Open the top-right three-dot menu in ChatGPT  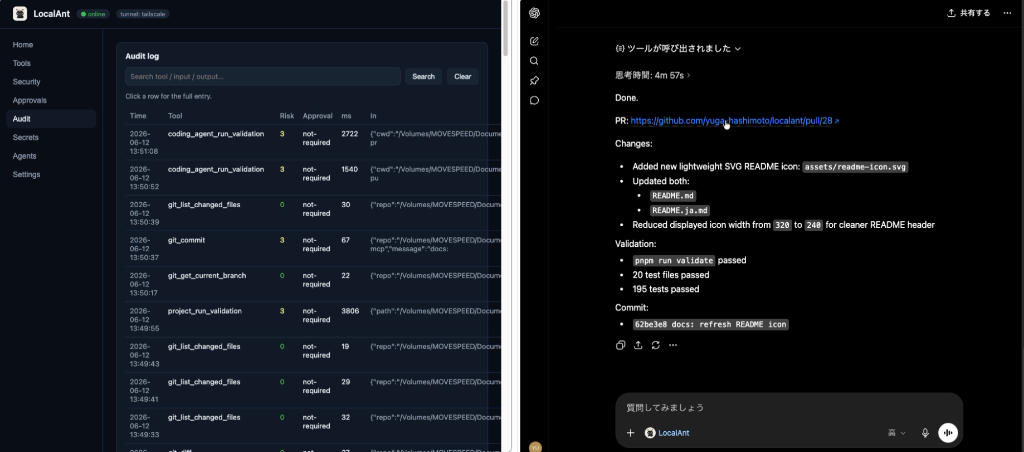pos(1007,13)
